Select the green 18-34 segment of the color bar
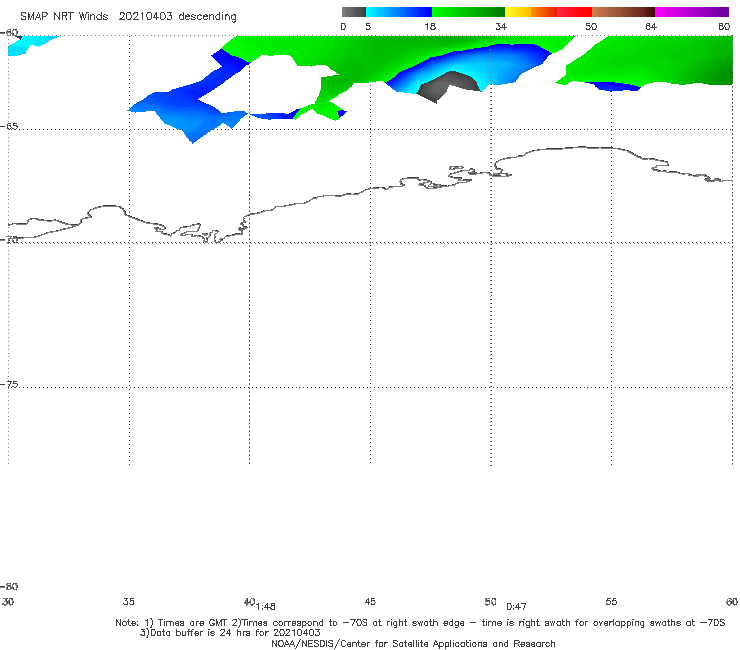This screenshot has width=740, height=650. point(468,12)
